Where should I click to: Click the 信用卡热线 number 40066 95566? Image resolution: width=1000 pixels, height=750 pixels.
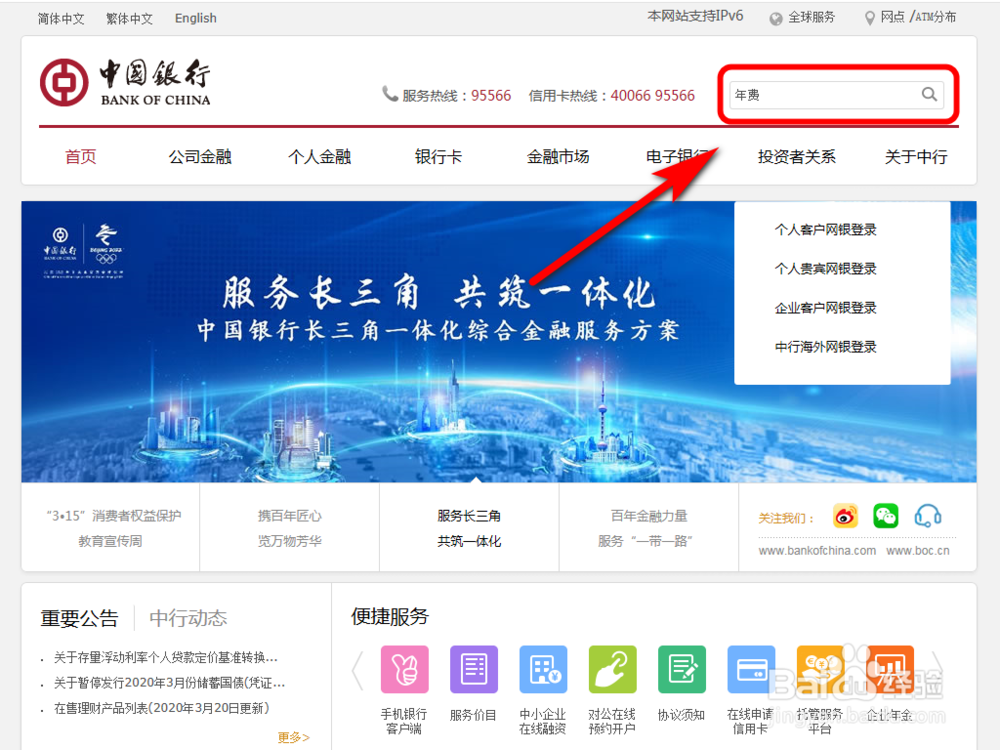pyautogui.click(x=652, y=96)
